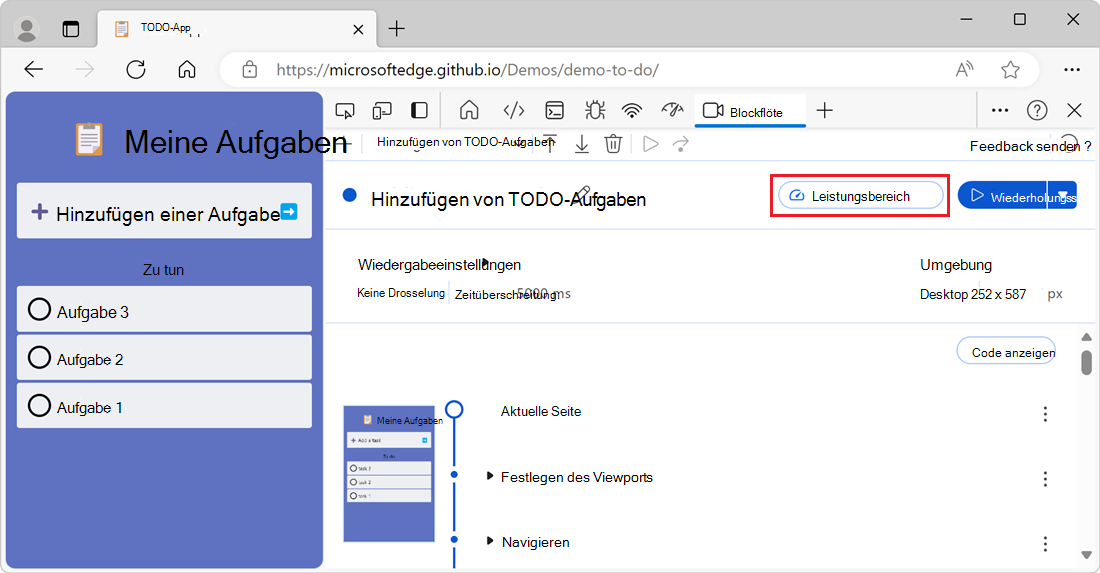Open the tab actions menu icon

coord(71,29)
